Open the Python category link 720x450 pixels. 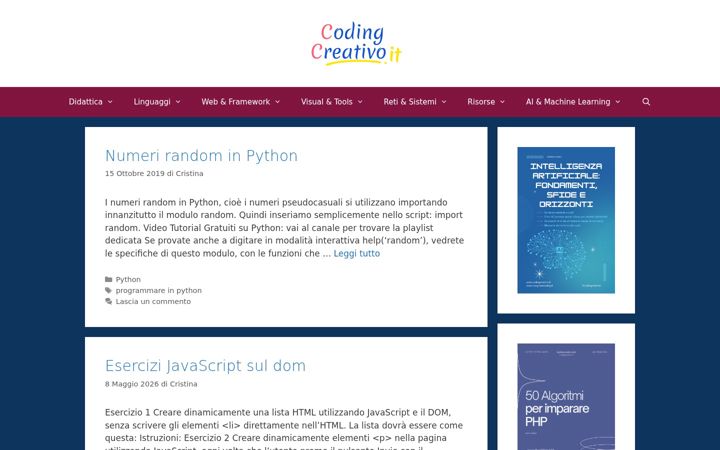tap(128, 279)
